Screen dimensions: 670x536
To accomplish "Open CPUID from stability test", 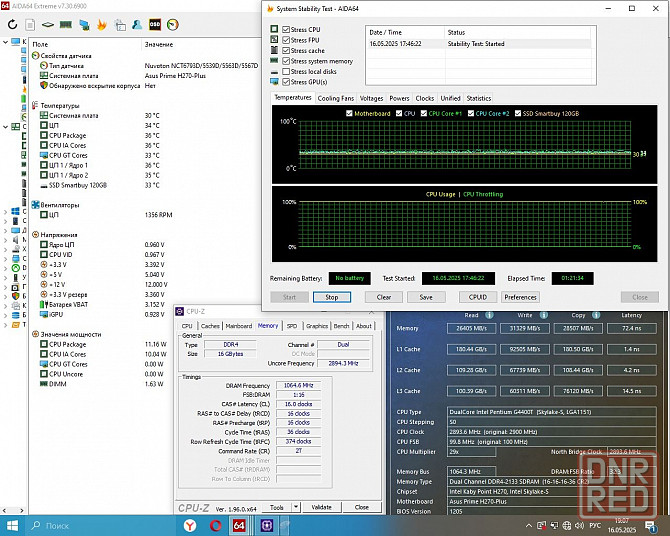I will pyautogui.click(x=478, y=297).
